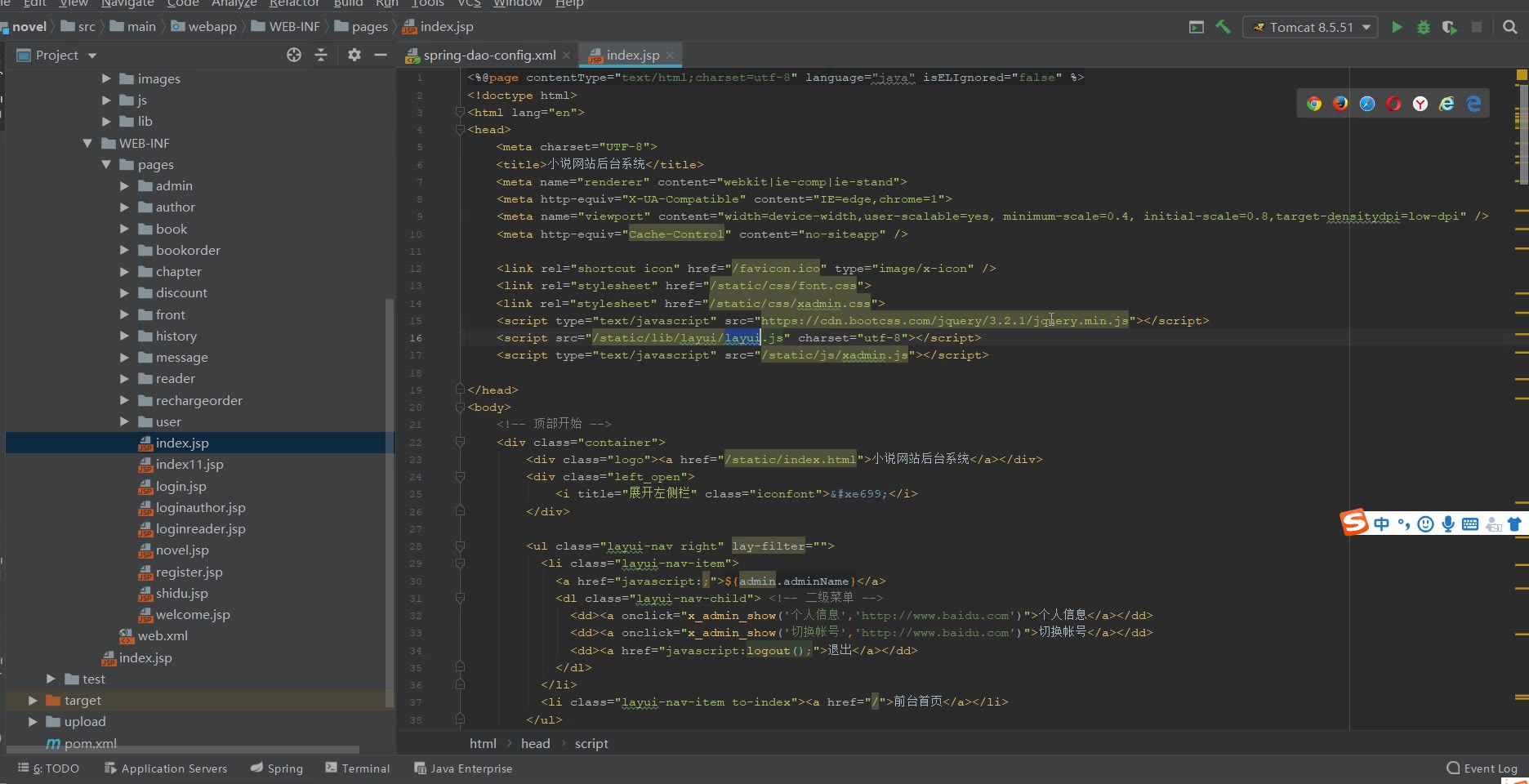Screen dimensions: 1529x784
Task: Click the head breadcrumb below editor
Action: 535,743
